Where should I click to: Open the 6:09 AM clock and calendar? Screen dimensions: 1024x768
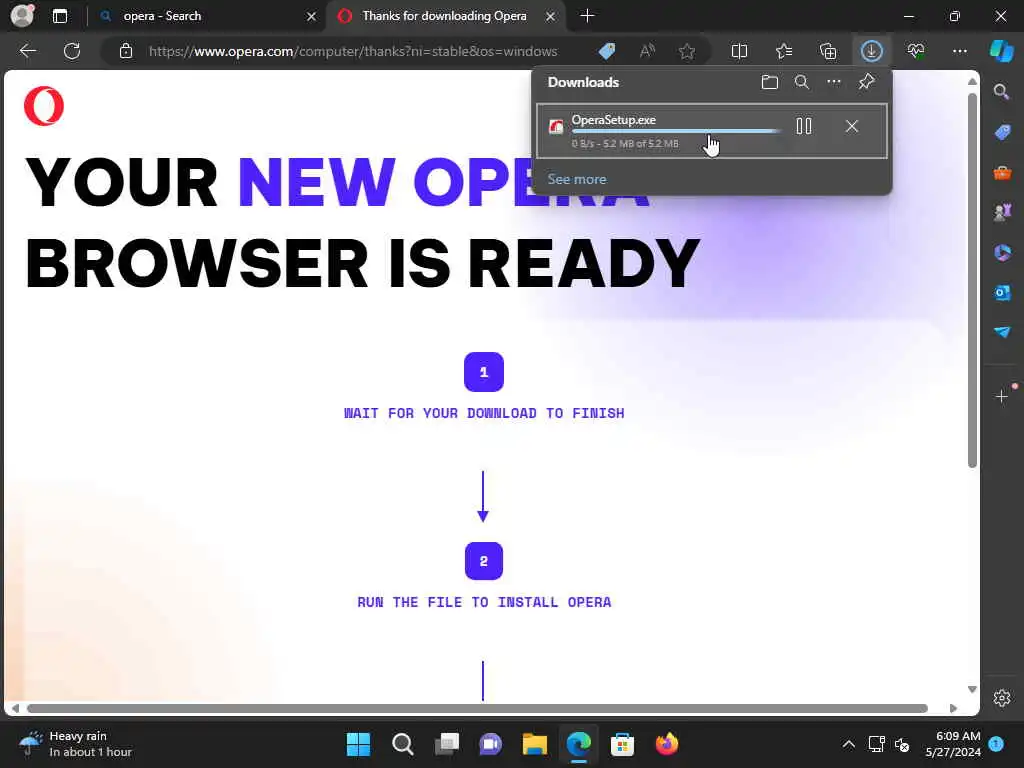[953, 744]
